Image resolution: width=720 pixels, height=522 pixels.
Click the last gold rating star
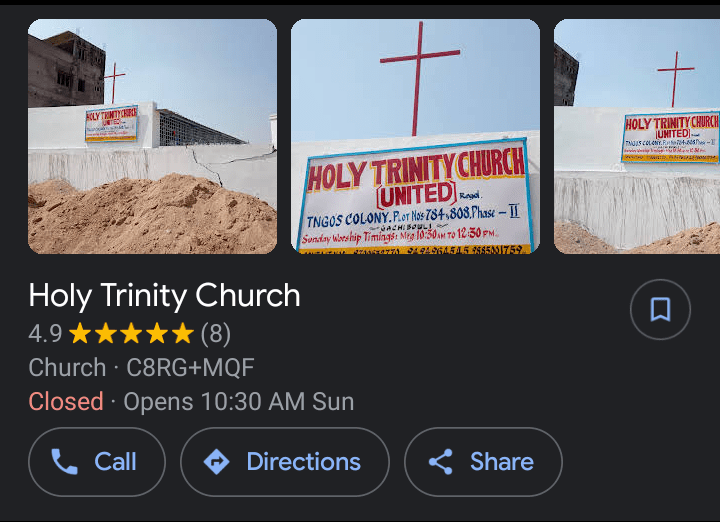click(182, 333)
